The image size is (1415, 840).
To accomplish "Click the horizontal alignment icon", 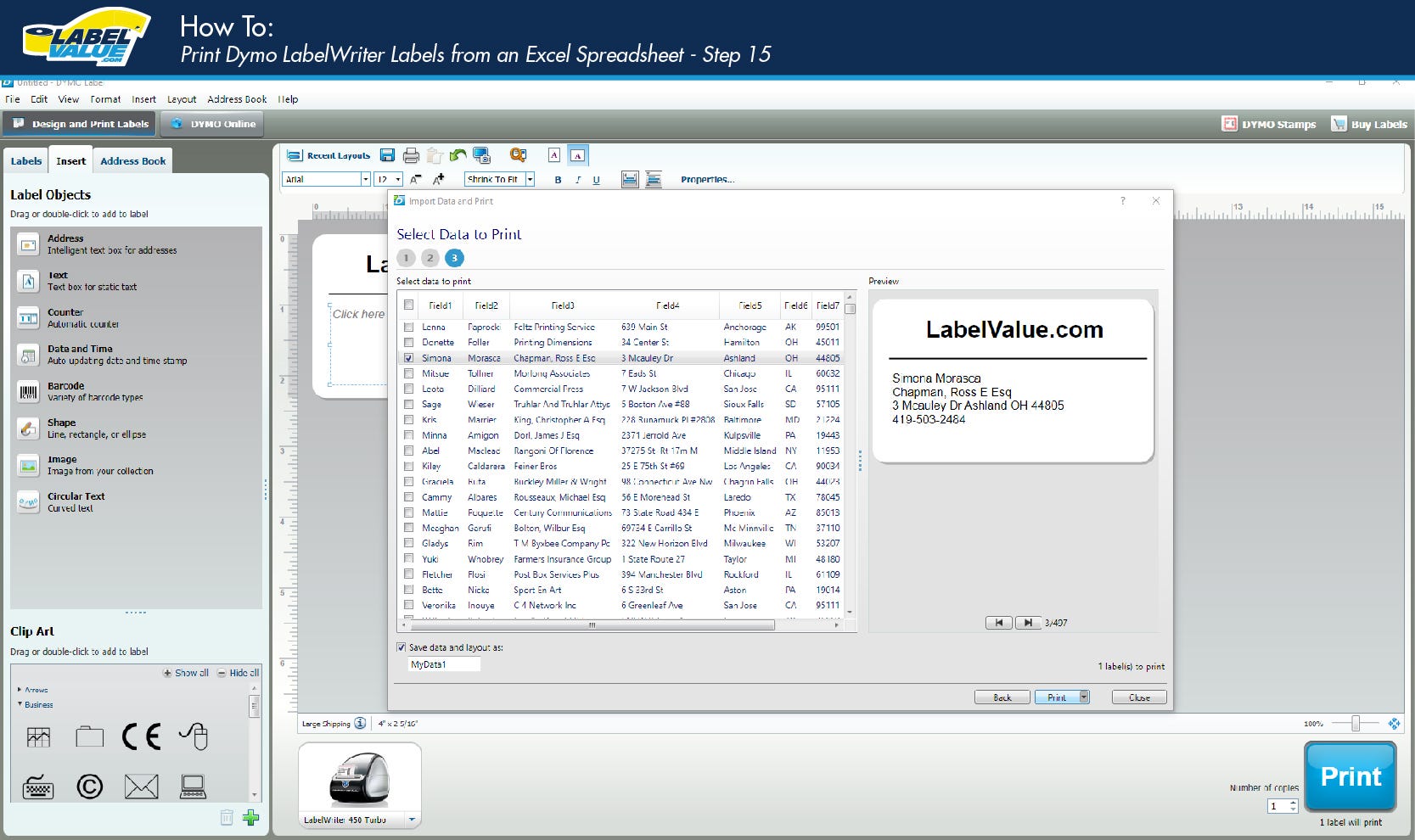I will tap(630, 179).
